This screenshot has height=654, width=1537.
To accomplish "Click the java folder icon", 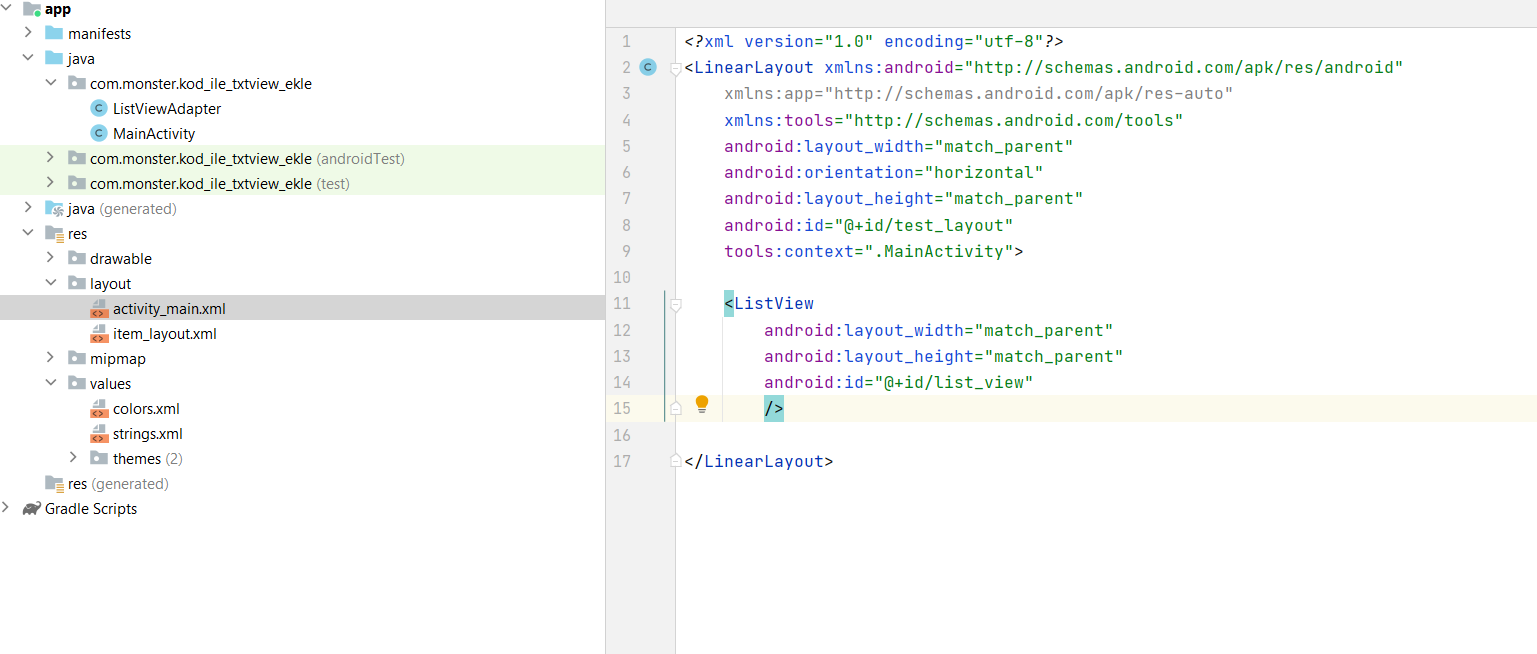I will [x=54, y=58].
